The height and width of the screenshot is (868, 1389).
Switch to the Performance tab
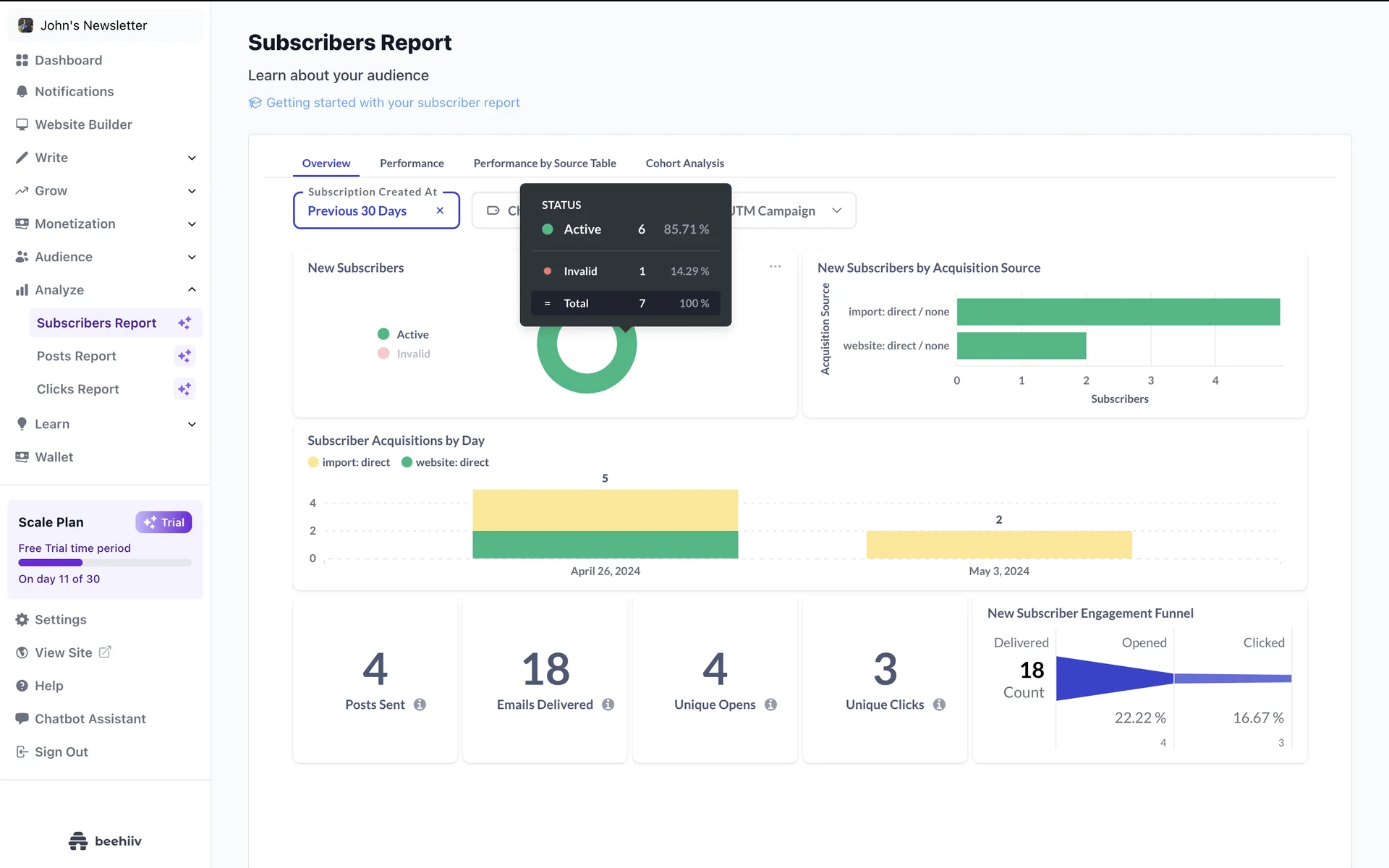(x=412, y=163)
